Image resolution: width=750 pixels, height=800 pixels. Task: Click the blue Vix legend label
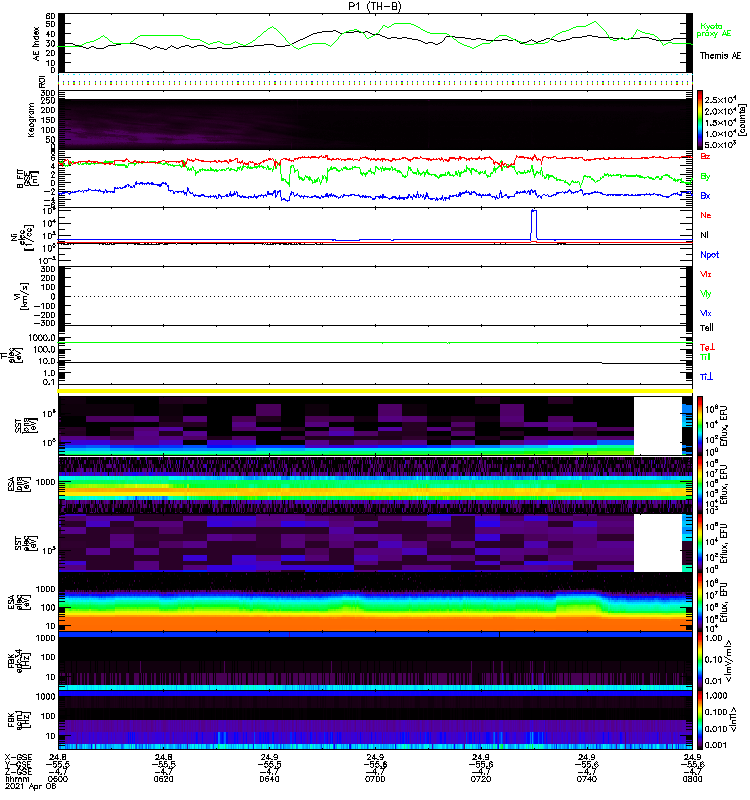[x=706, y=313]
